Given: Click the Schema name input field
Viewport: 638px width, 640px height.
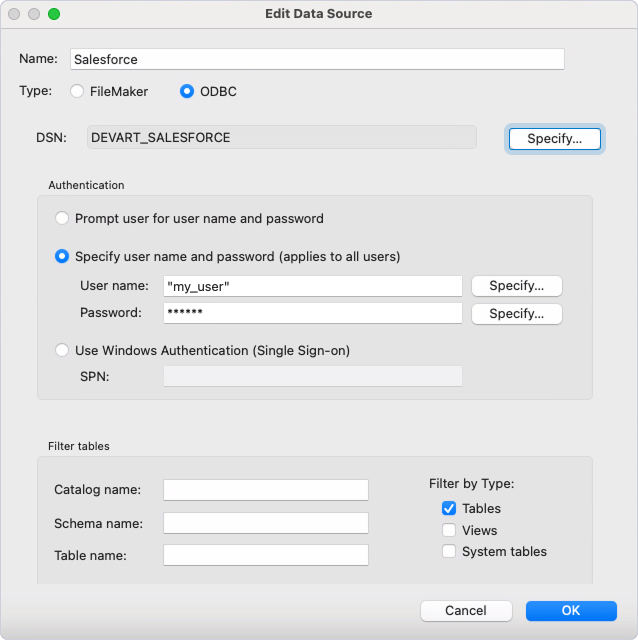Looking at the screenshot, I should tap(266, 523).
